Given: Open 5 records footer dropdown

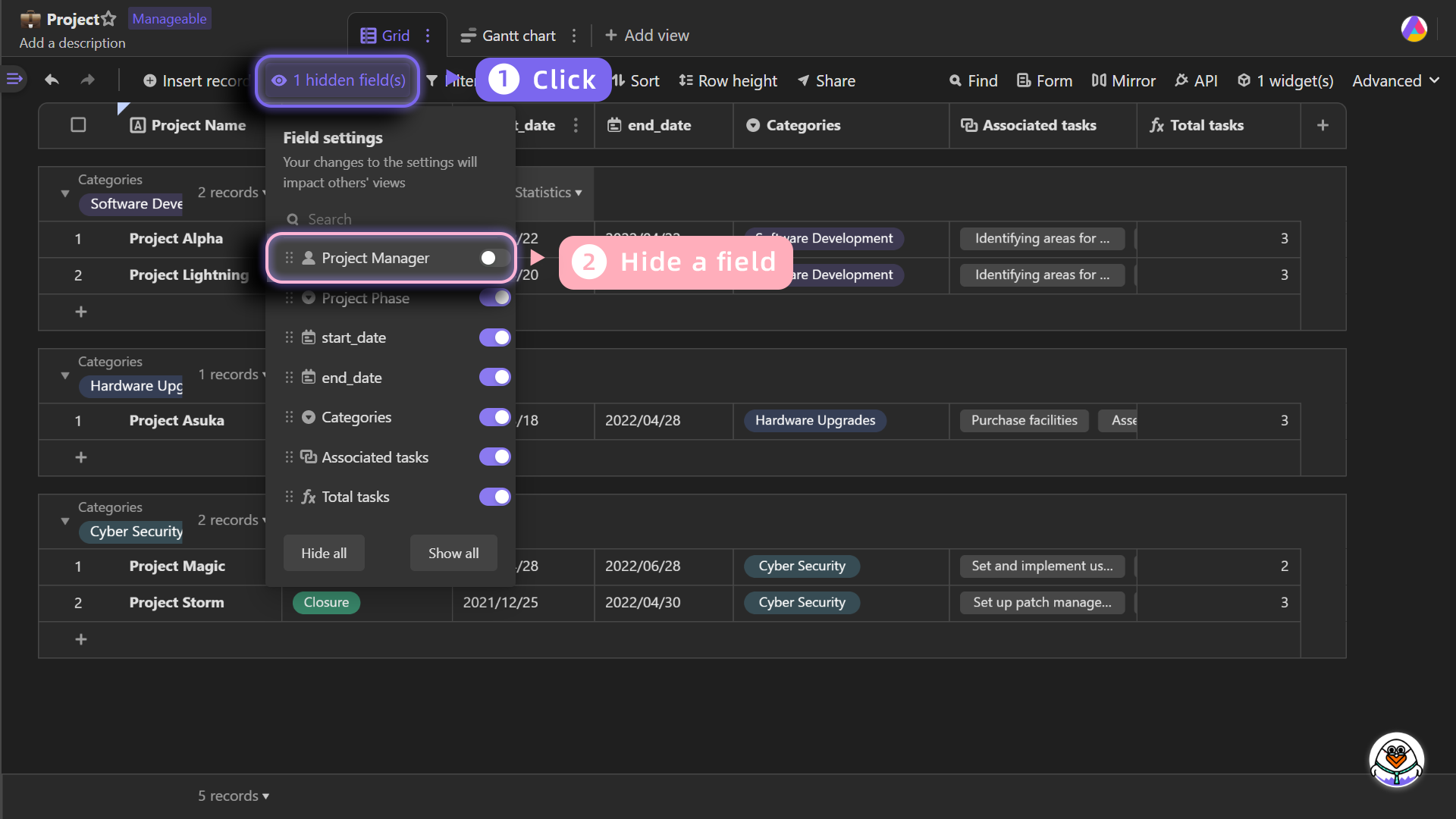Looking at the screenshot, I should (234, 795).
